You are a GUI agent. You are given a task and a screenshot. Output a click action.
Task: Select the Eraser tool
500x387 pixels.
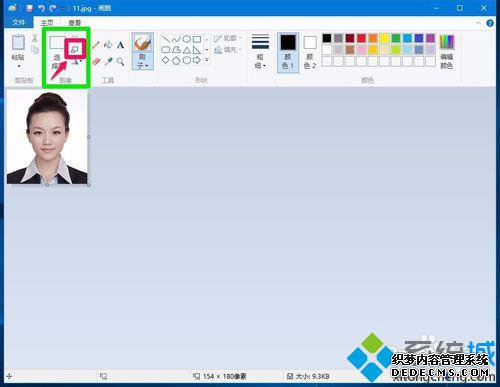[96, 61]
